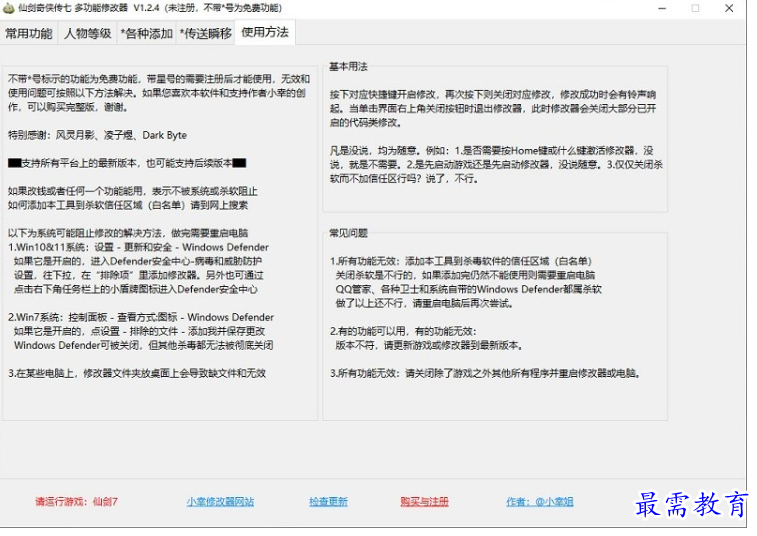Open the 购买与注册 link
The height and width of the screenshot is (536, 757).
424,502
